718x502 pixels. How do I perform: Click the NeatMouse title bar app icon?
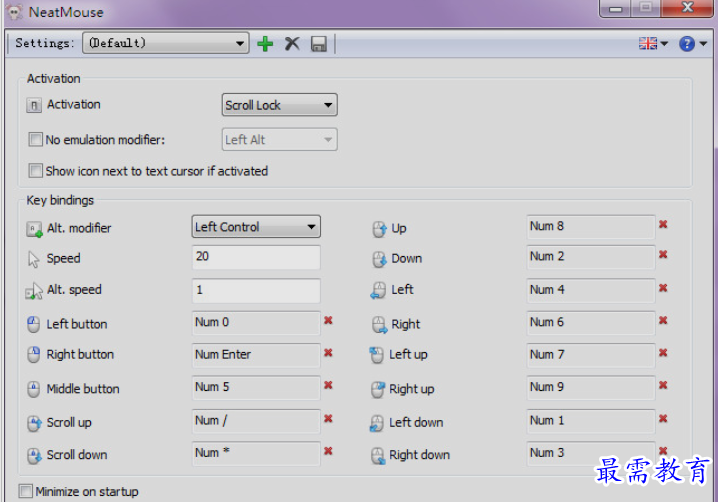tap(15, 12)
